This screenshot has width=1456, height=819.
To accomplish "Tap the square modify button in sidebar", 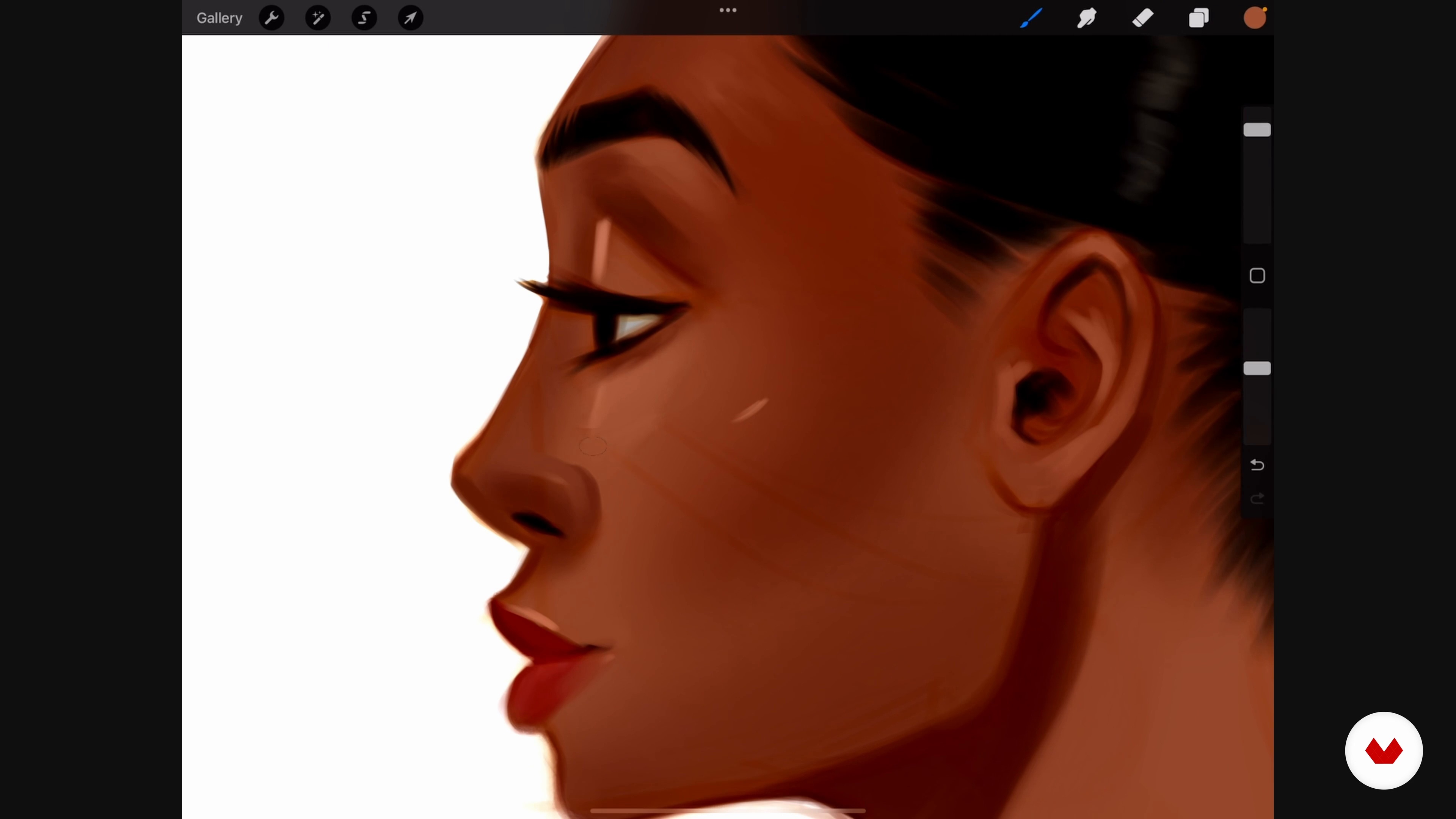I will tap(1257, 276).
